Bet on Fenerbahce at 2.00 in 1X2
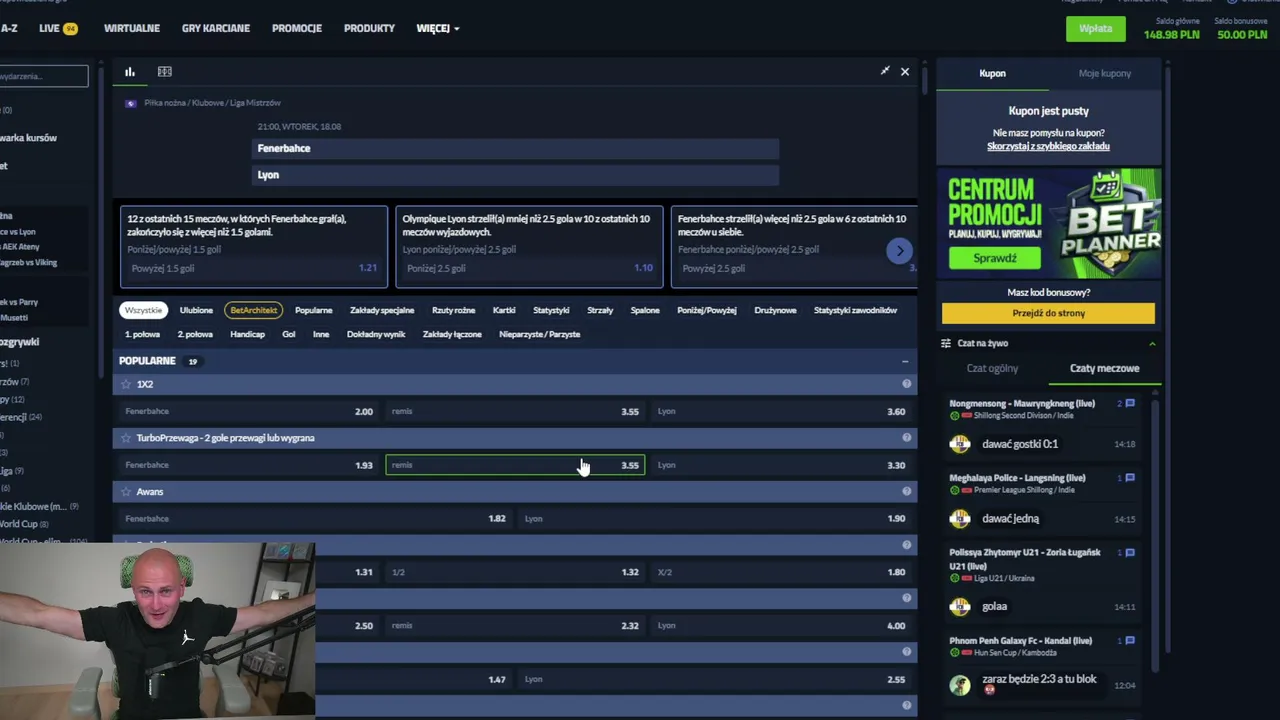 [x=249, y=411]
